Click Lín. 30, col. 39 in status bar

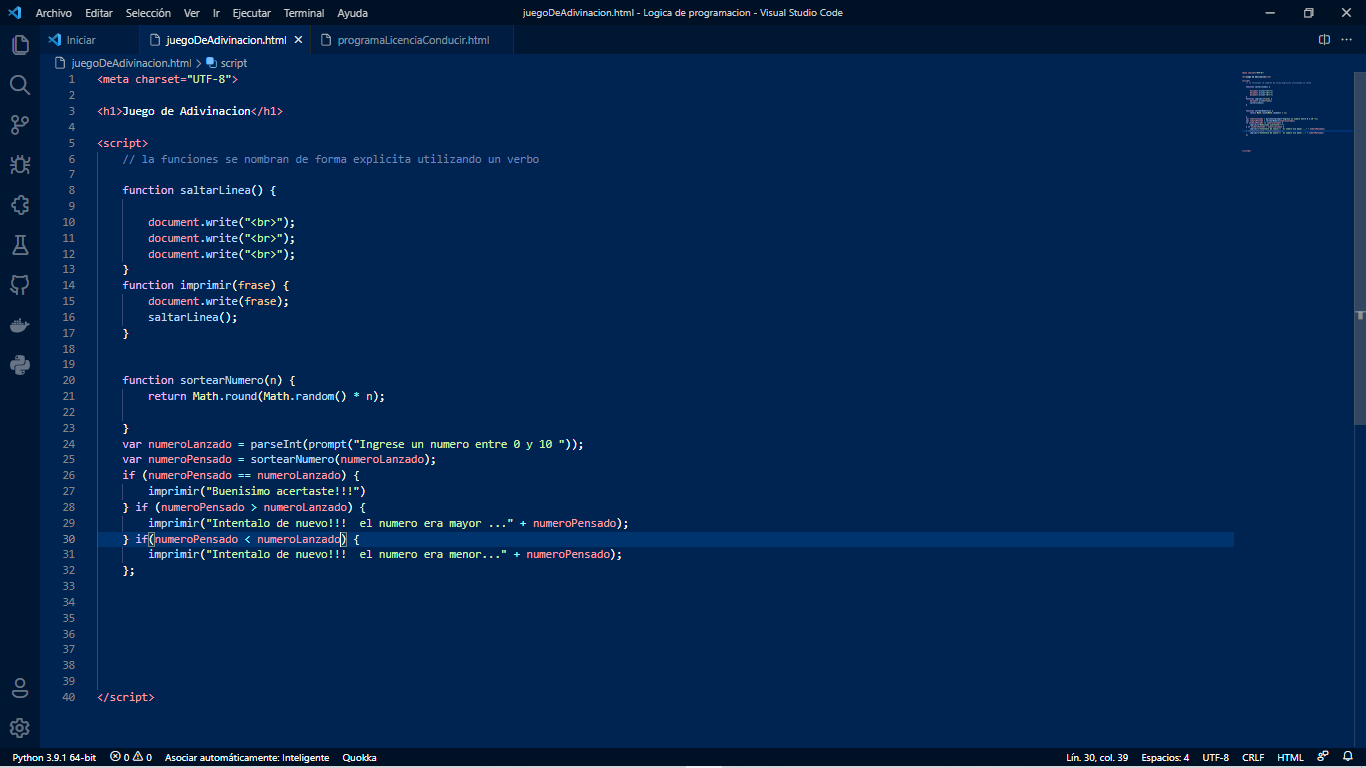[1097, 757]
